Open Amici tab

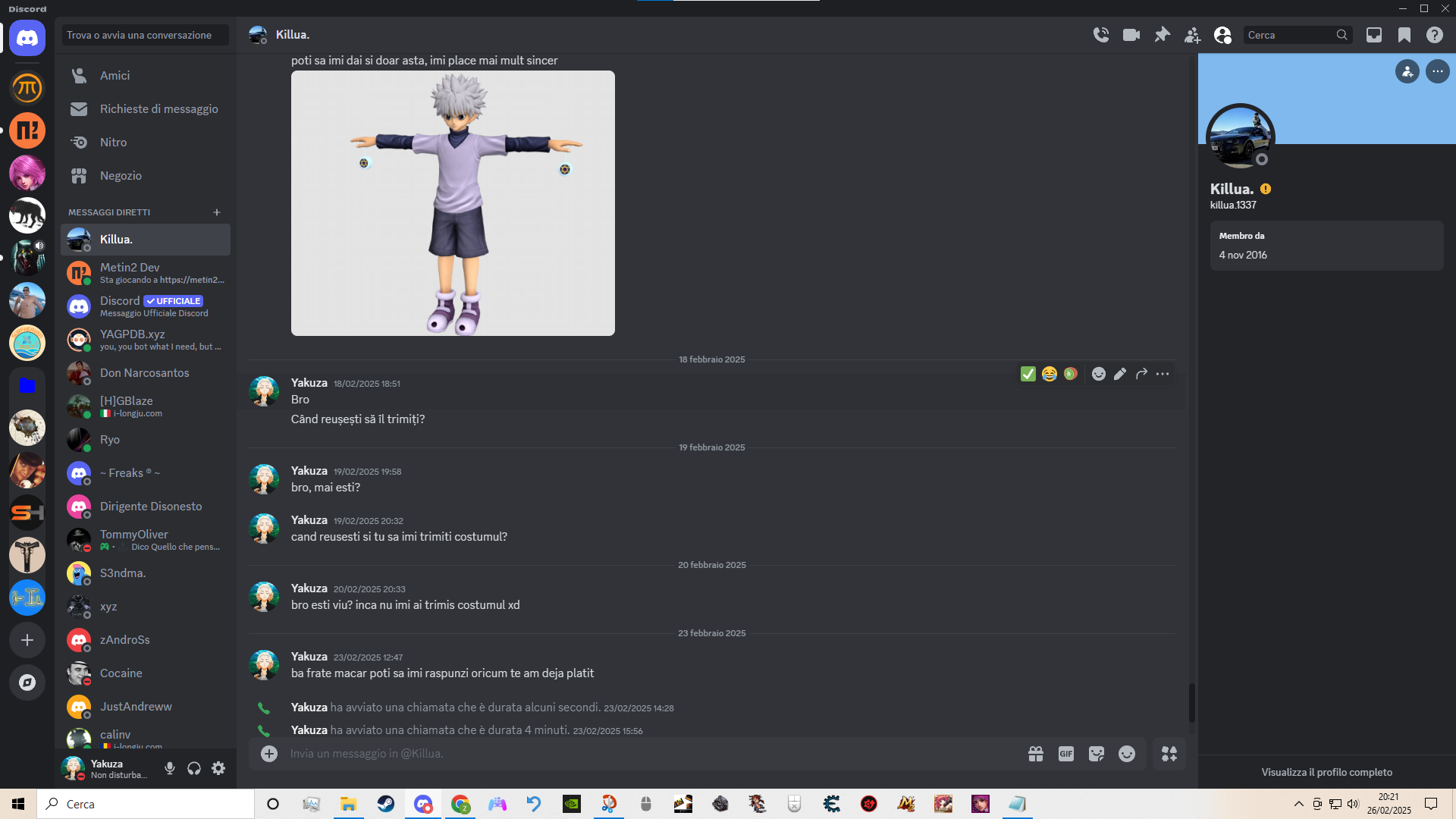146,76
